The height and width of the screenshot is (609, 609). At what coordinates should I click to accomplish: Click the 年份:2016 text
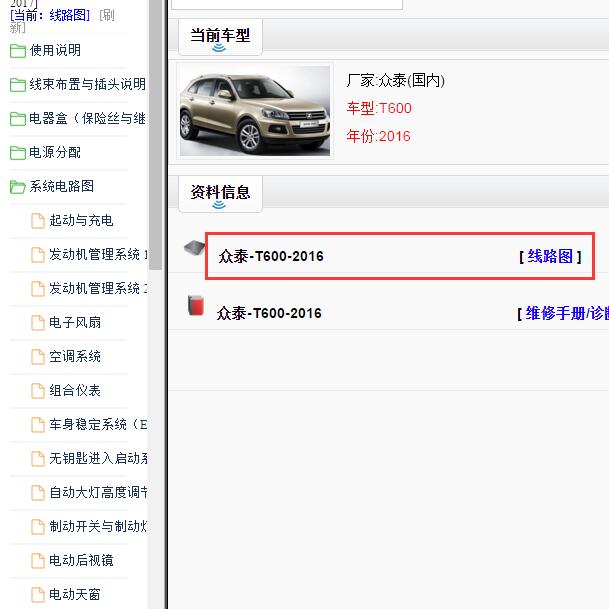pos(379,136)
